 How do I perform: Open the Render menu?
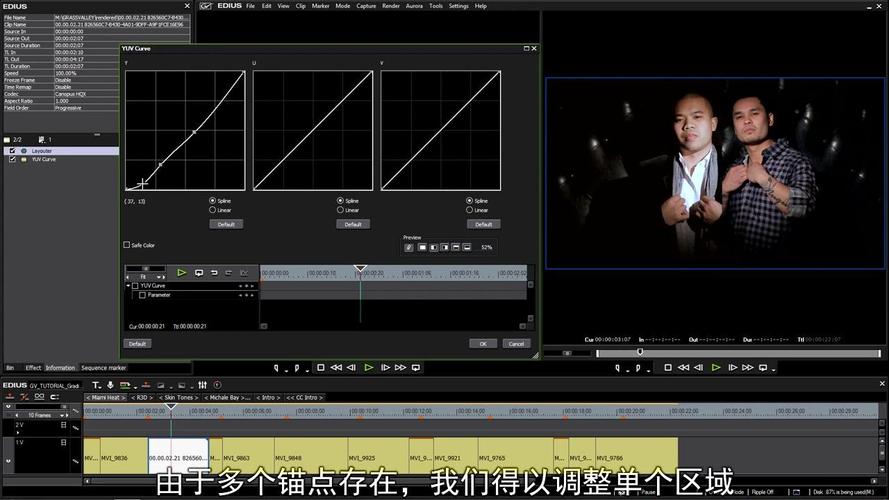(391, 6)
